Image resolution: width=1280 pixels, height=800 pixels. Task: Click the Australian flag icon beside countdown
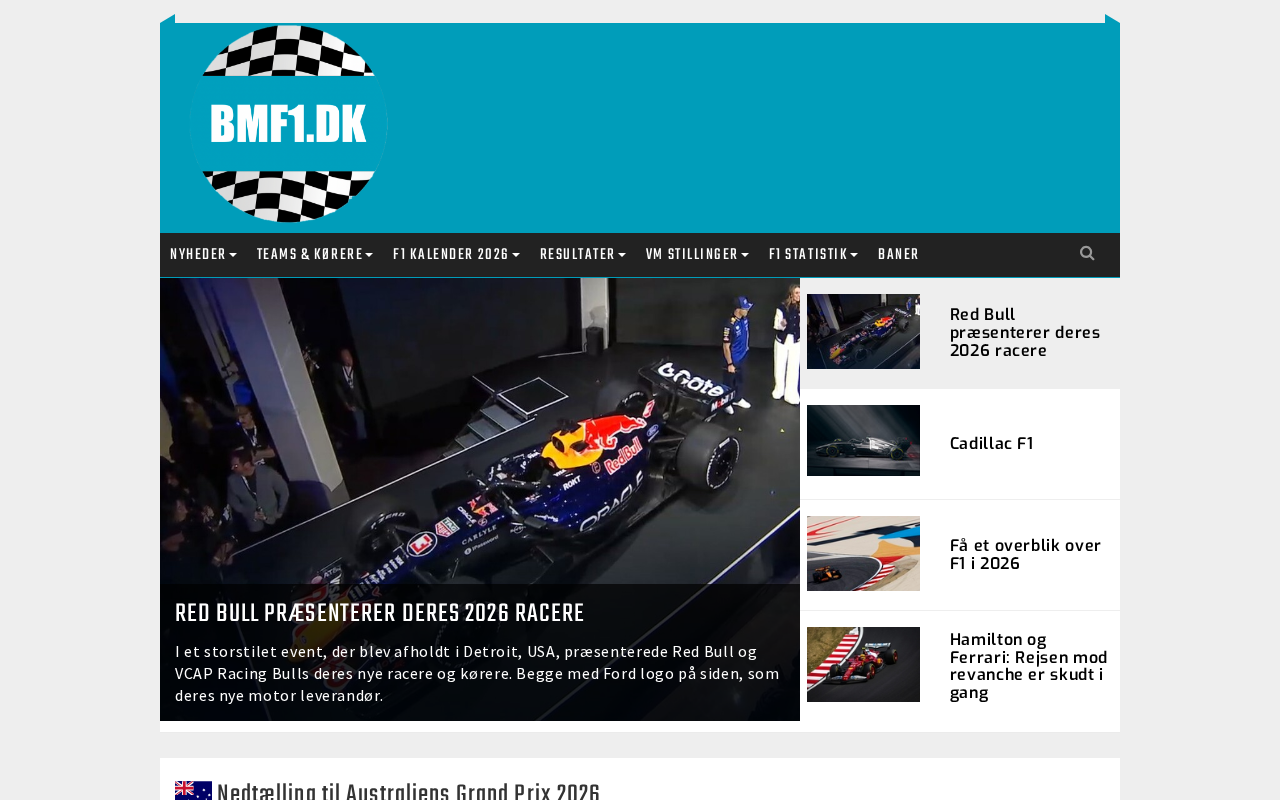click(193, 791)
